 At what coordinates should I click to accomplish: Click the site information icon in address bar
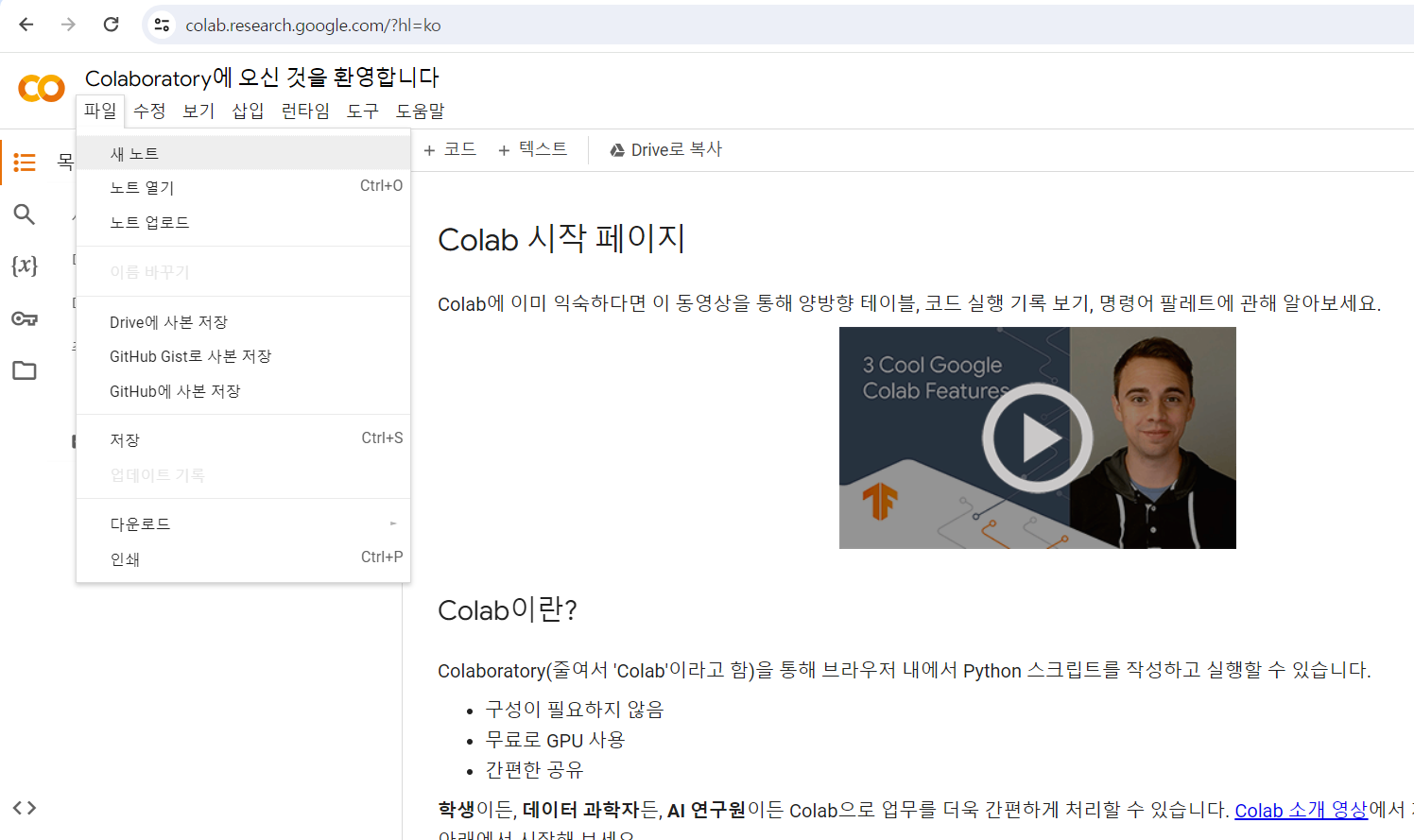pyautogui.click(x=163, y=25)
